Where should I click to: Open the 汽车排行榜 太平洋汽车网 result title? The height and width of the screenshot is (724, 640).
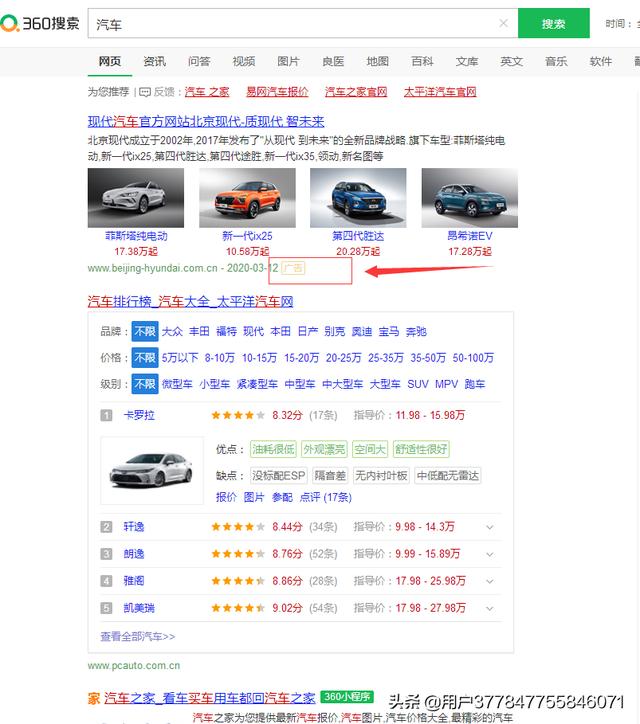[x=190, y=302]
